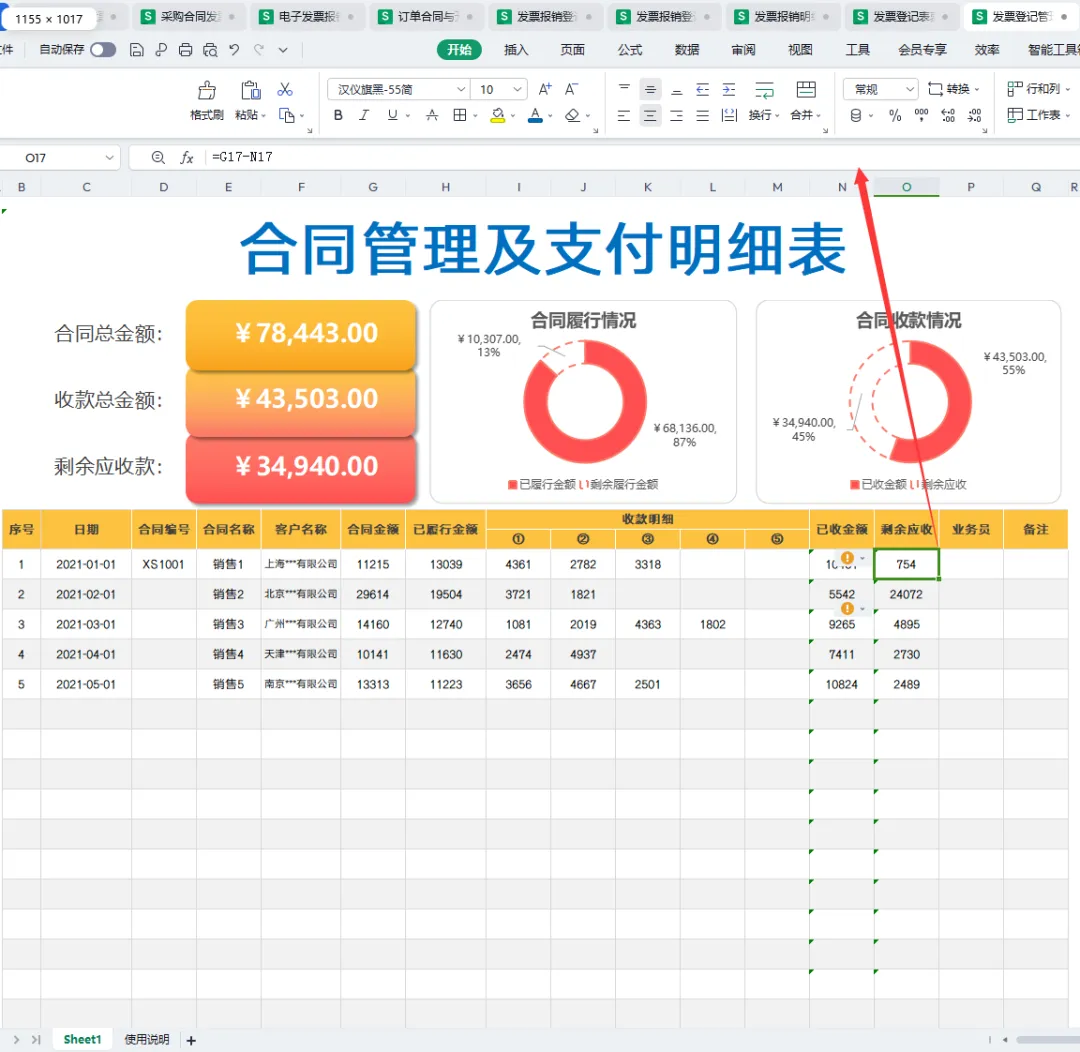The height and width of the screenshot is (1052, 1080).
Task: Select the 格式刷 format painter
Action: pyautogui.click(x=207, y=101)
